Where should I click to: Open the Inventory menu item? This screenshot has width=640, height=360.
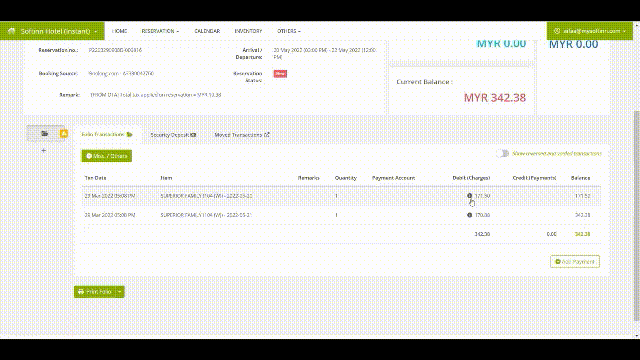click(248, 31)
